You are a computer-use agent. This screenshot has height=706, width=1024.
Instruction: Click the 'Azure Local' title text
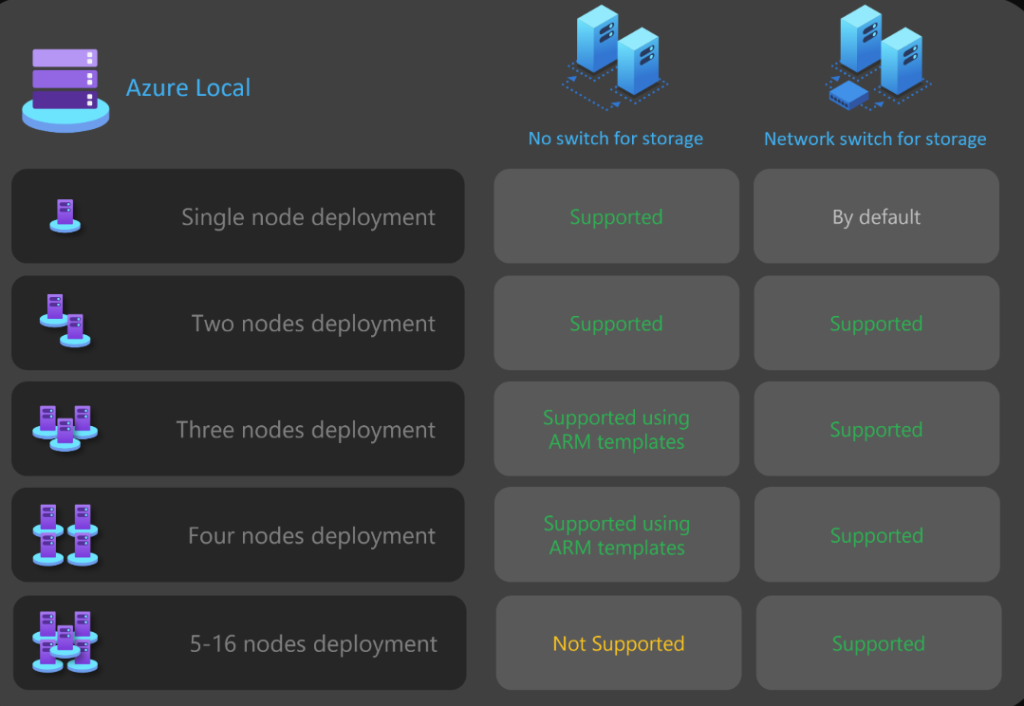tap(188, 88)
